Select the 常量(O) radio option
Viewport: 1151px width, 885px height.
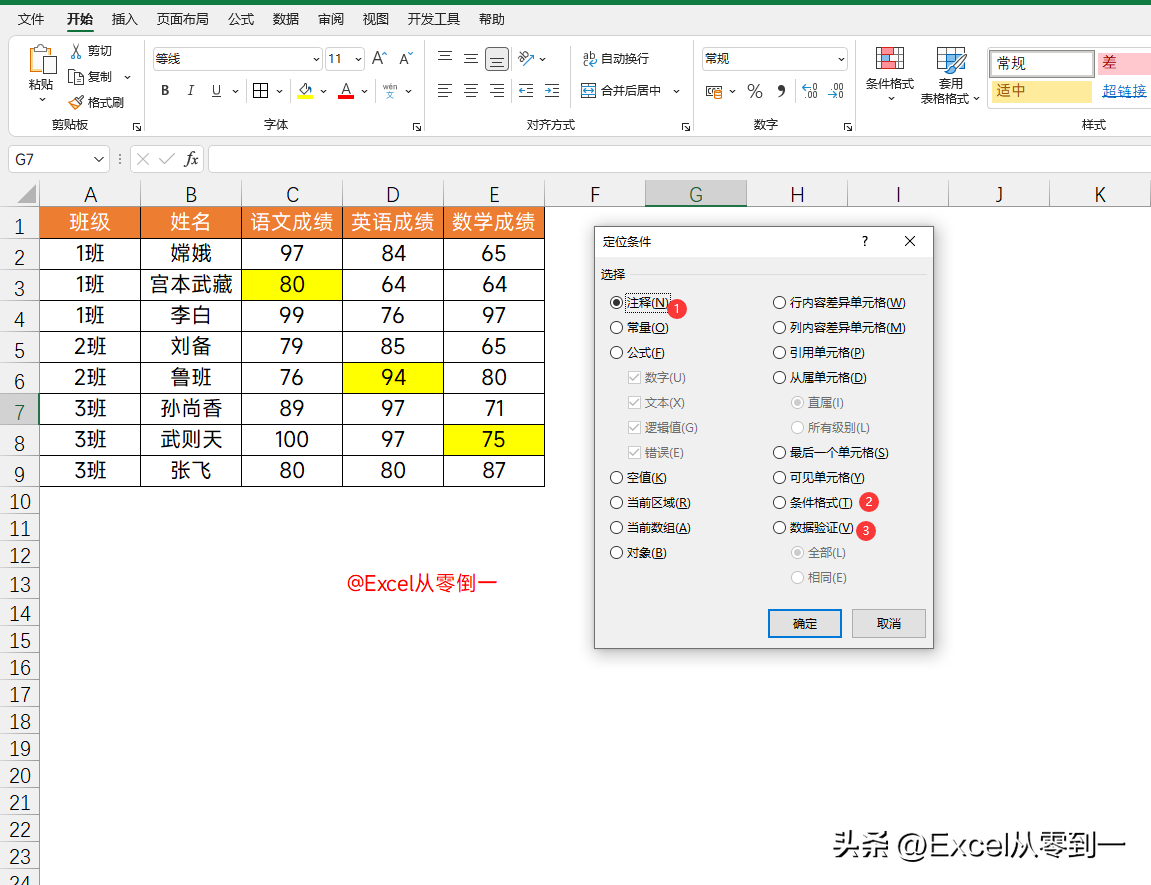[617, 327]
